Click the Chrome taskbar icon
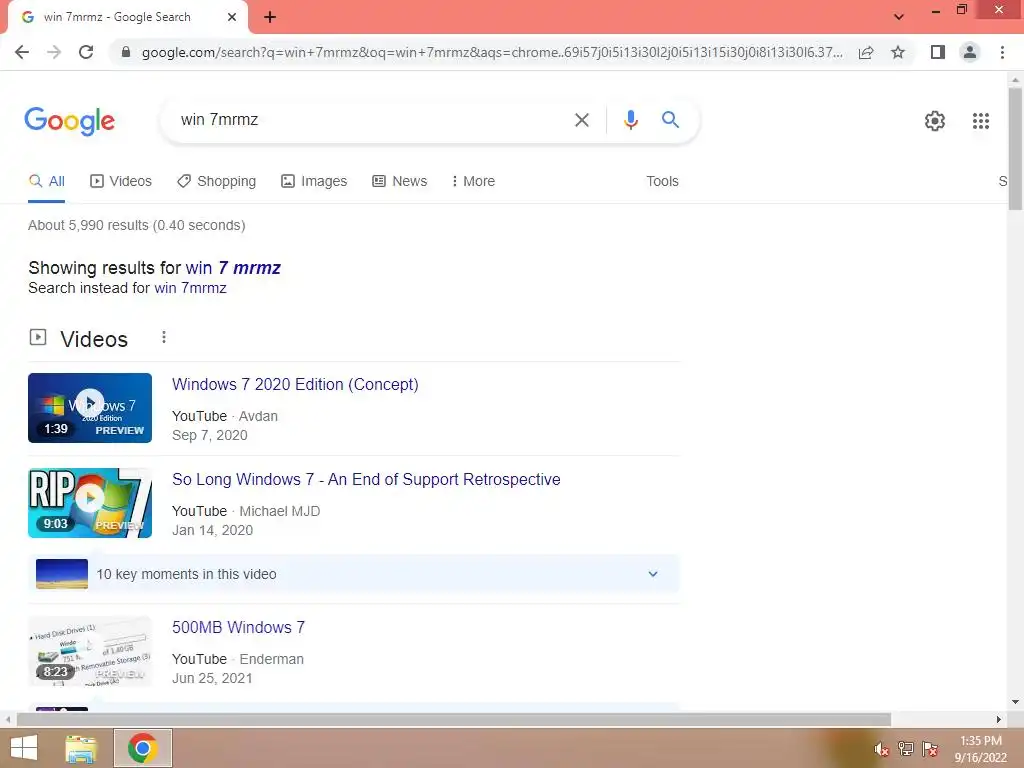This screenshot has width=1024, height=768. [x=142, y=748]
